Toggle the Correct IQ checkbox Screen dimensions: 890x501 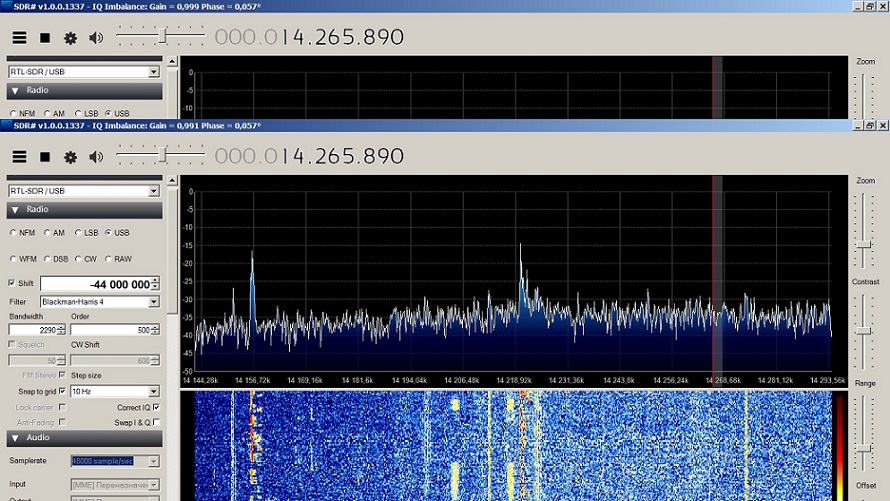click(156, 407)
